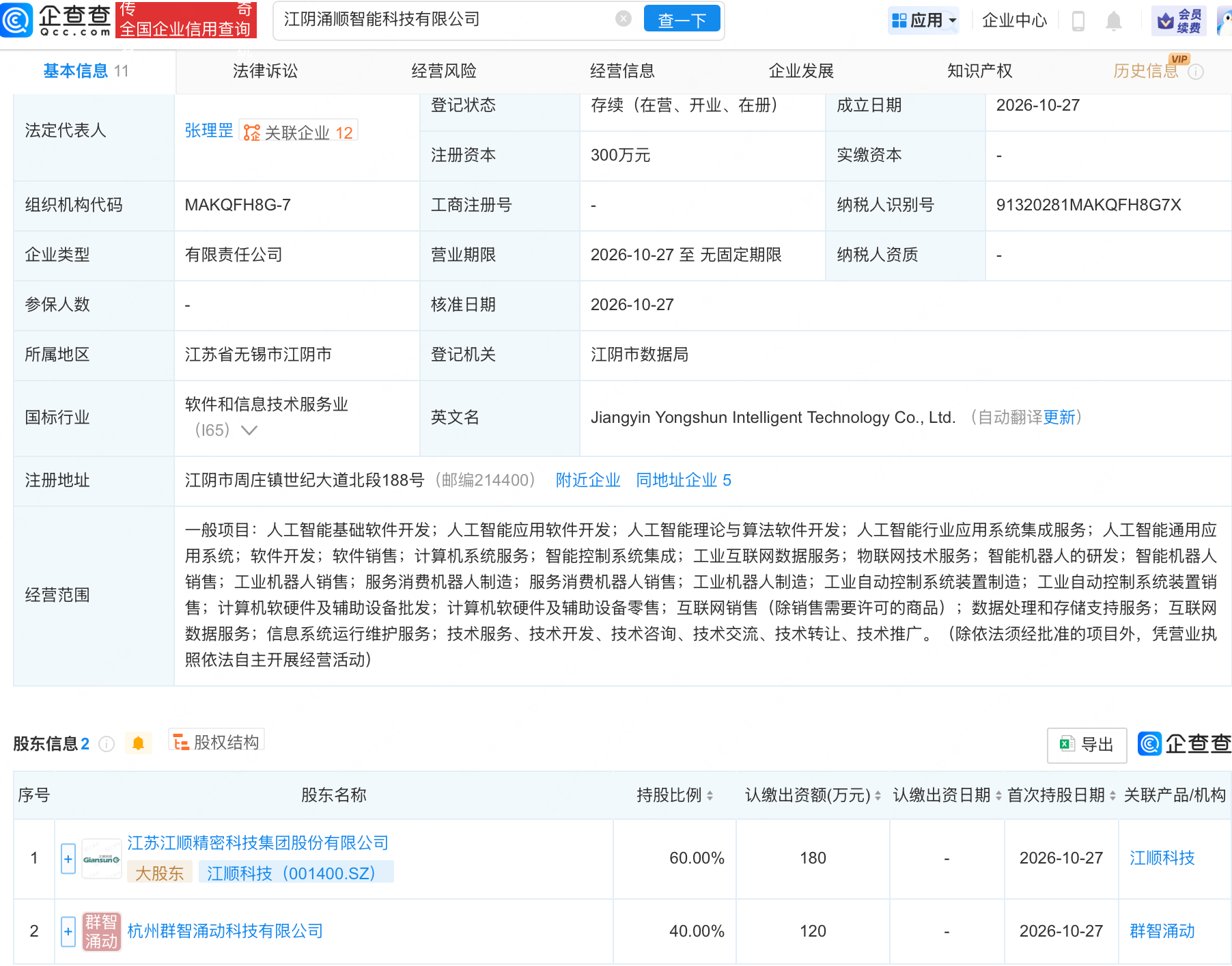
Task: Expand shareholder row 2 with plus button
Action: click(x=68, y=931)
